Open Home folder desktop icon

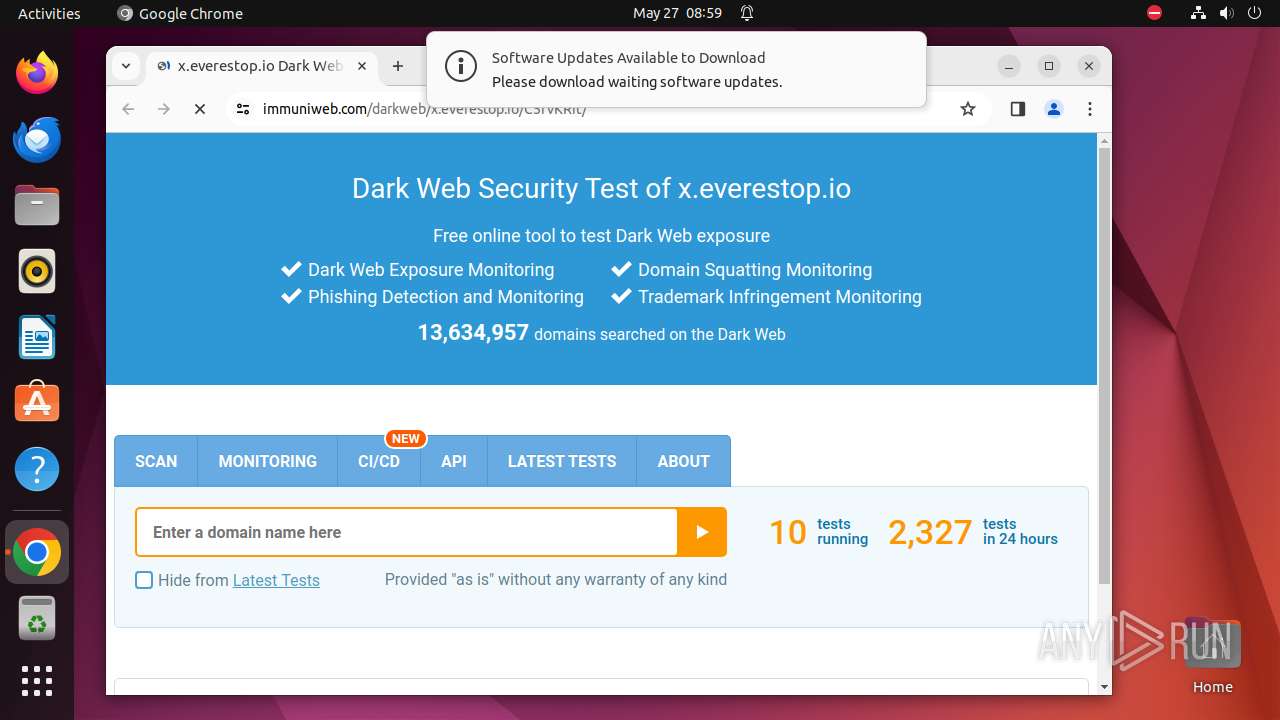pyautogui.click(x=1212, y=656)
